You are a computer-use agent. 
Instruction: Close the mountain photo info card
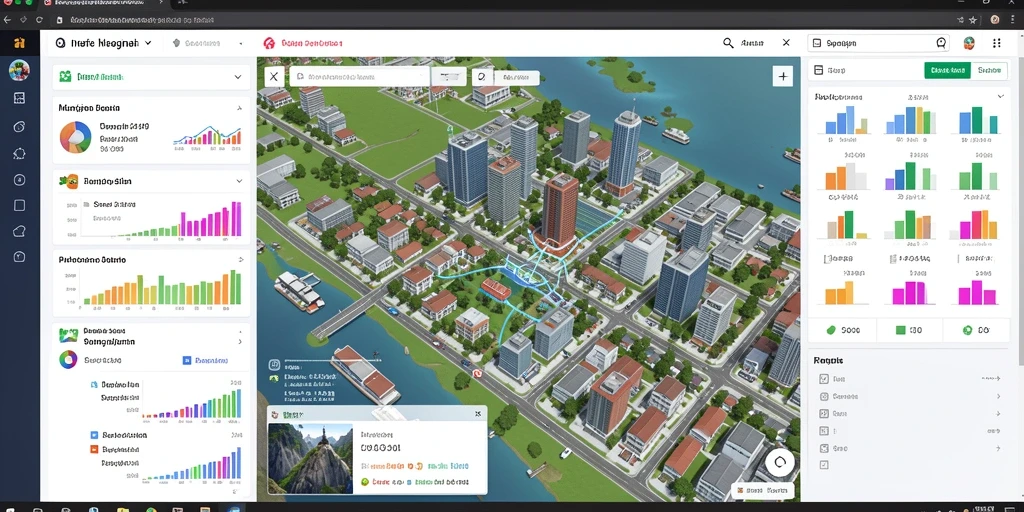pos(477,414)
